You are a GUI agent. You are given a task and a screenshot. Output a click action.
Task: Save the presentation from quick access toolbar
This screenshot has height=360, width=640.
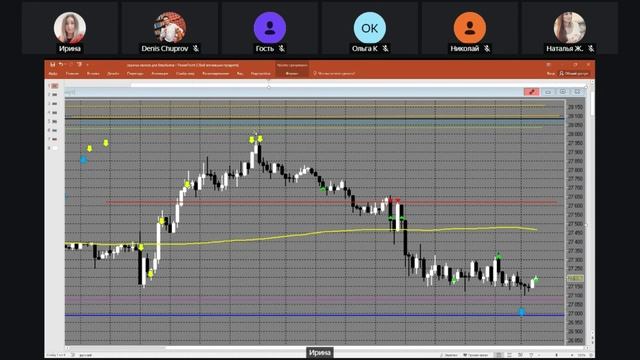tap(52, 64)
